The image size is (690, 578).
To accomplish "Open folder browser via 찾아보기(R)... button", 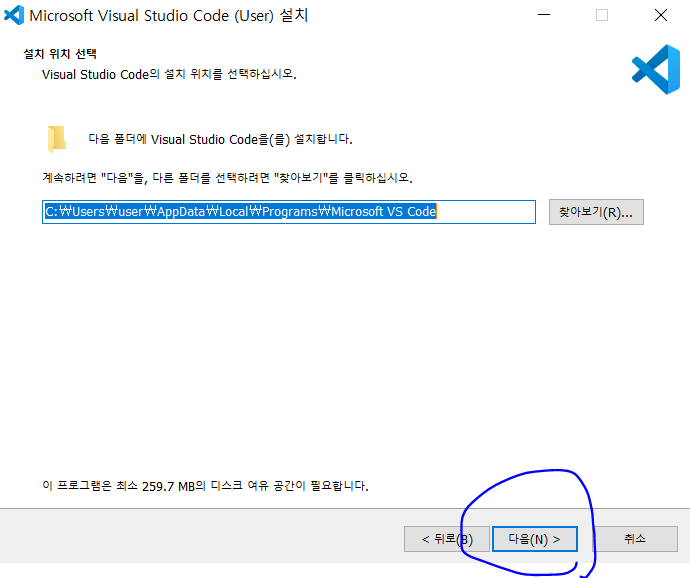I will pos(596,212).
